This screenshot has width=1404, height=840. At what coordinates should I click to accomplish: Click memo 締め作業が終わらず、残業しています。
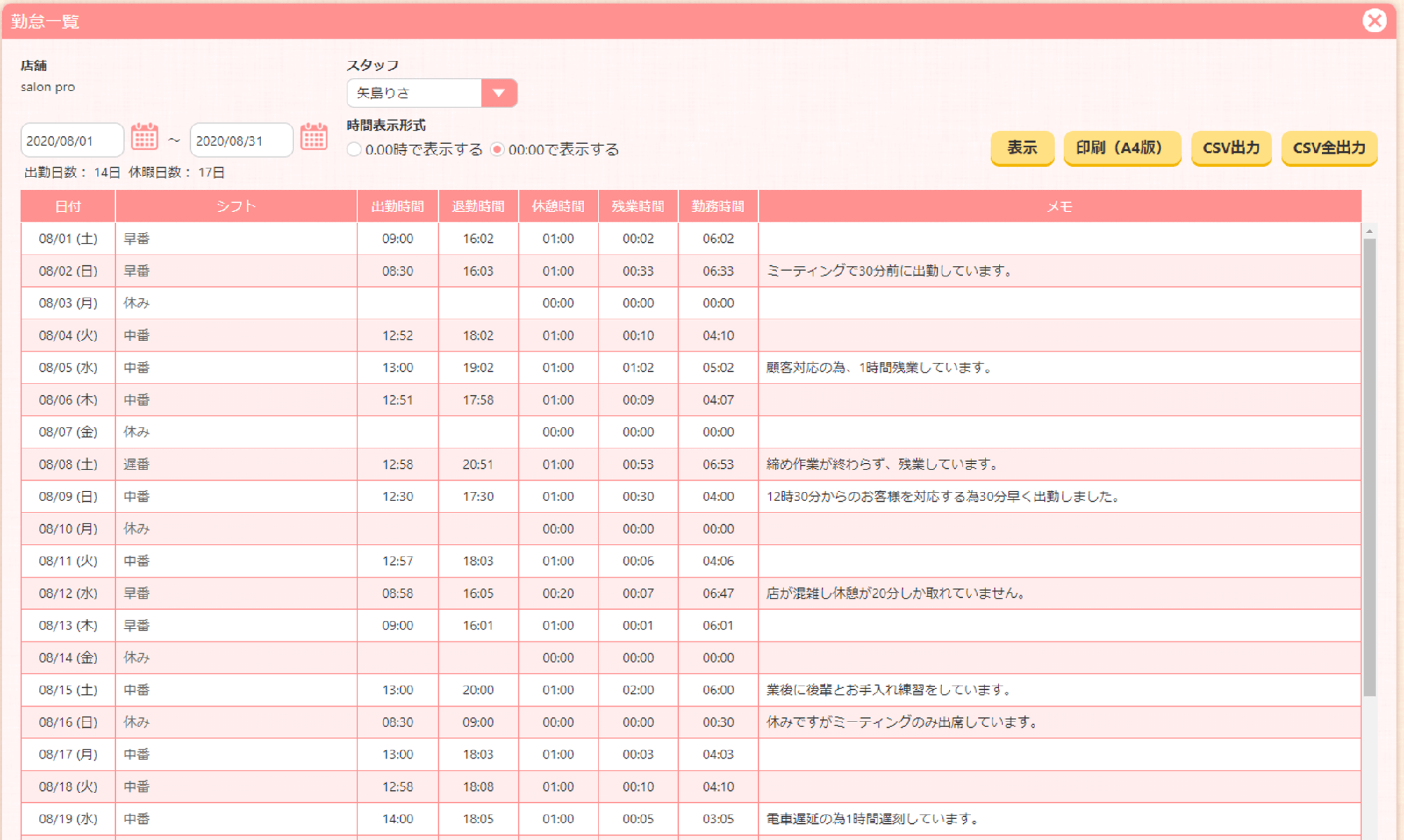(883, 465)
